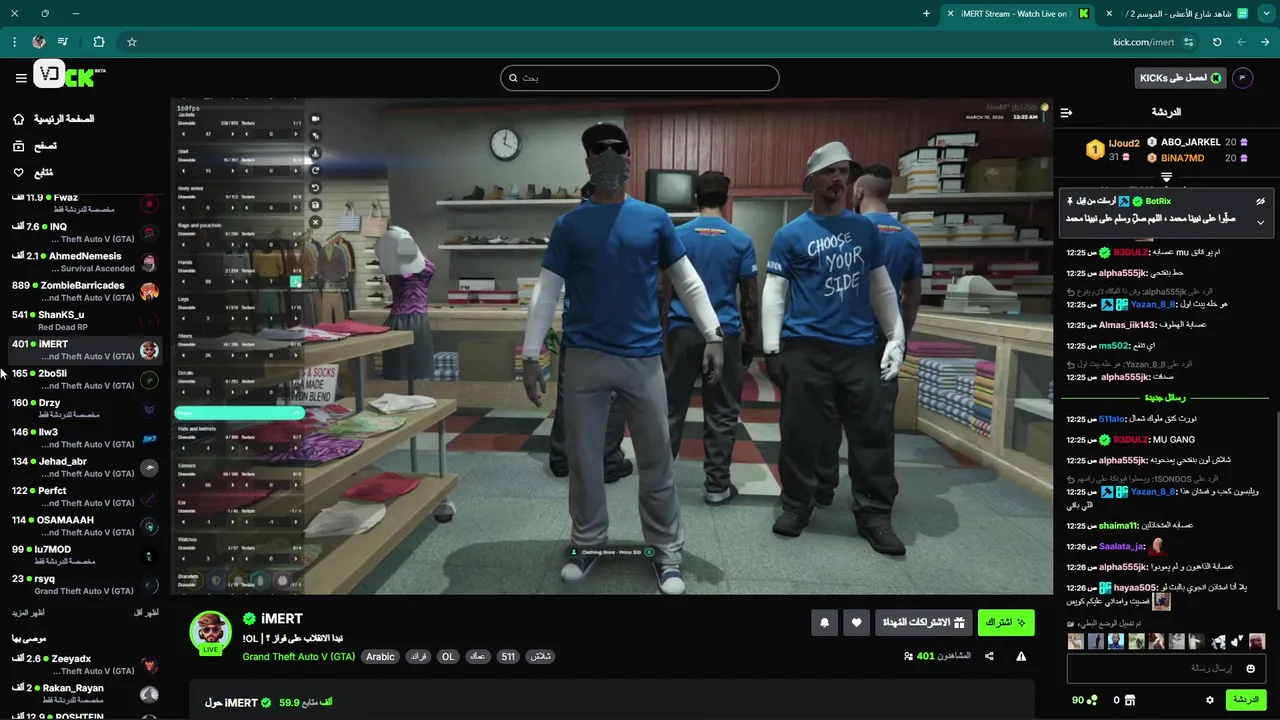Click the user avatar in top-right header
This screenshot has height=720, width=1280.
tap(1242, 78)
